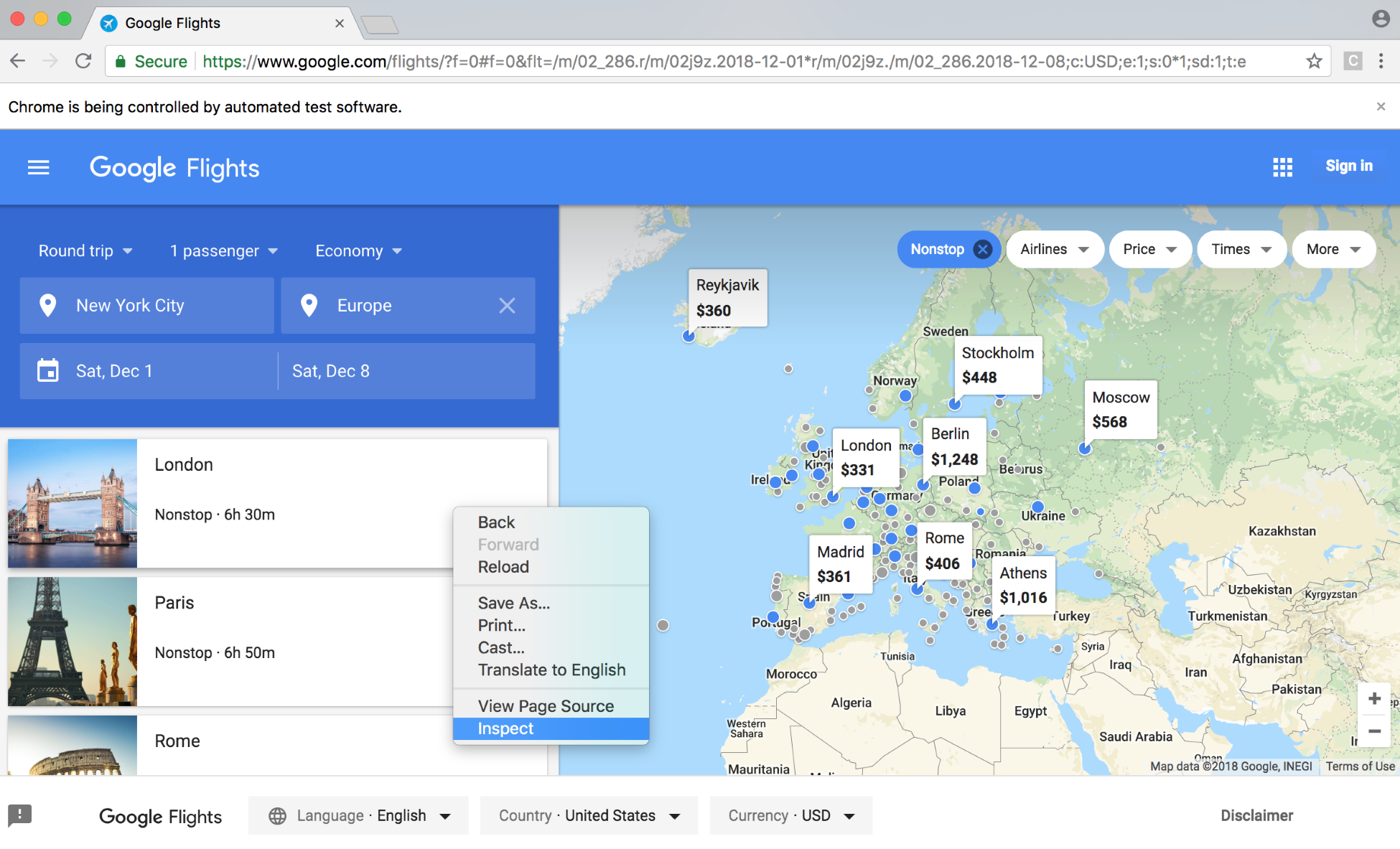Screen dimensions: 1400x849
Task: Click the London $331 map label
Action: click(x=866, y=457)
